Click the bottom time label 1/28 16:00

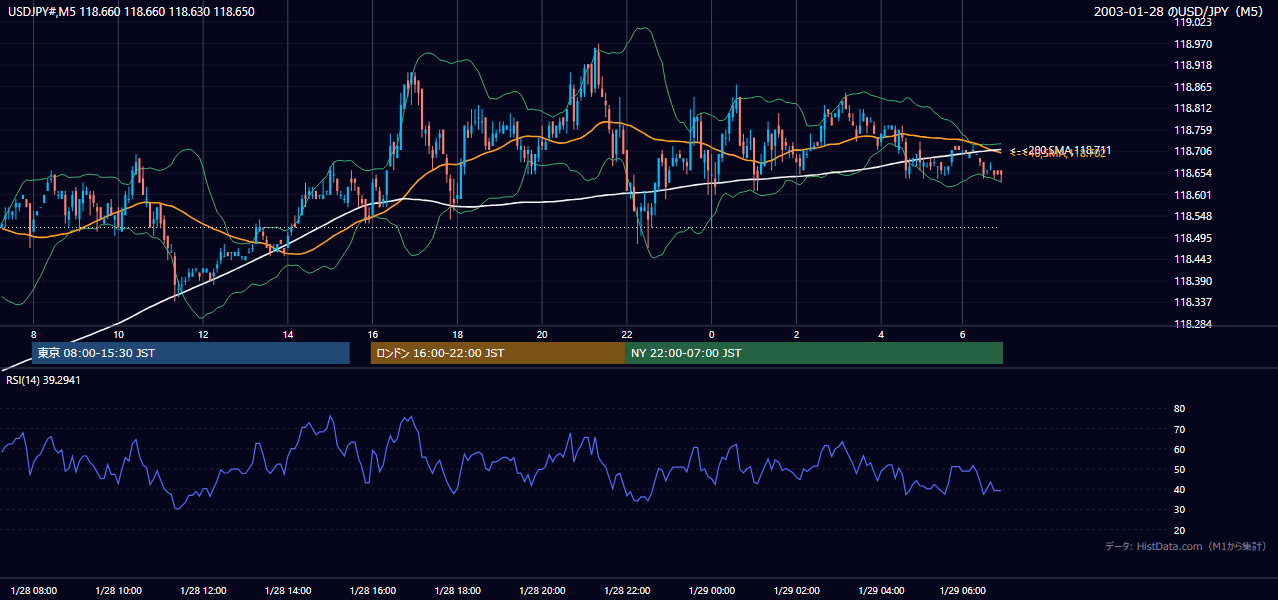(x=373, y=590)
